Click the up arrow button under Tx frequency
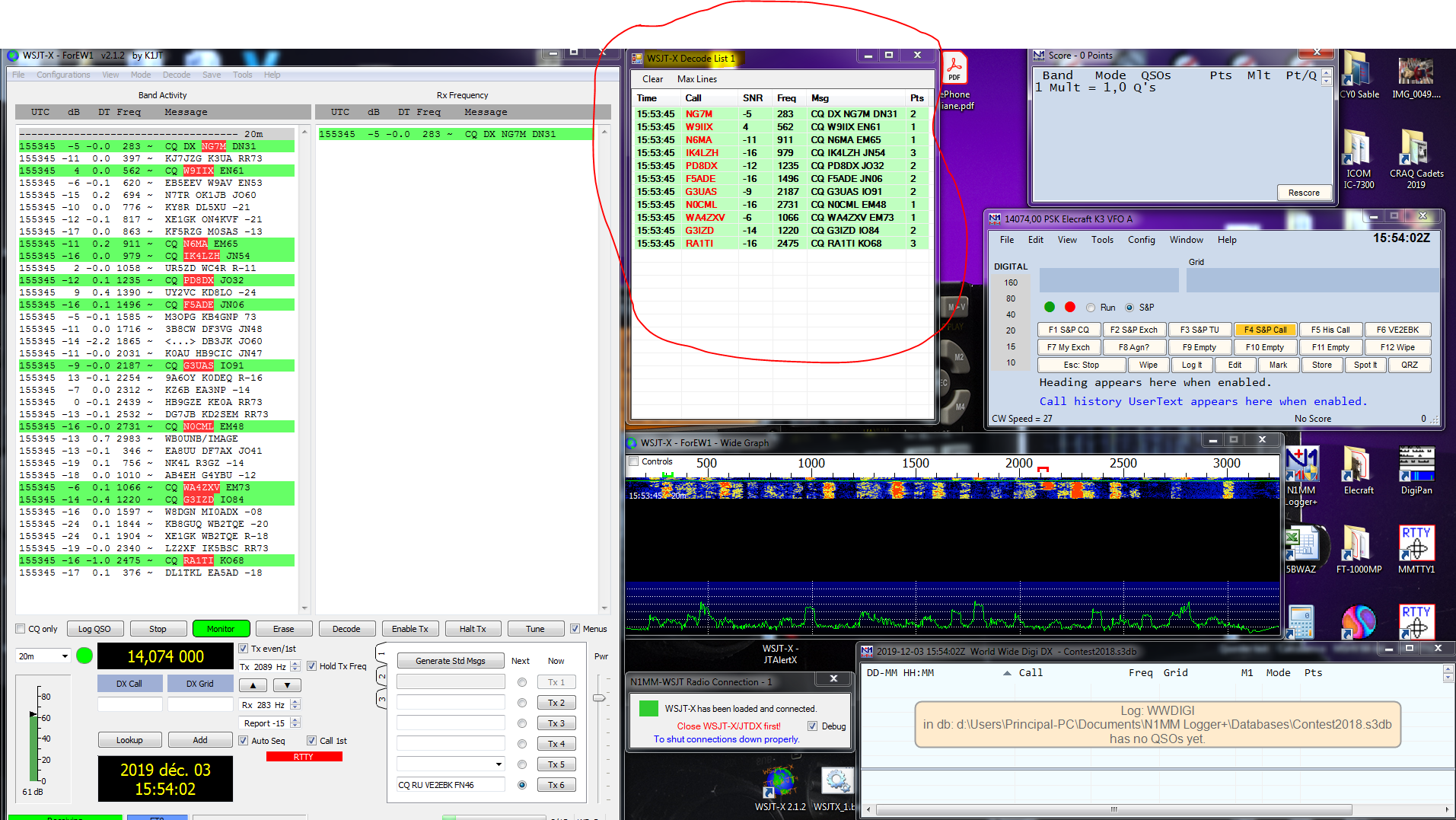This screenshot has width=1456, height=820. [x=253, y=685]
